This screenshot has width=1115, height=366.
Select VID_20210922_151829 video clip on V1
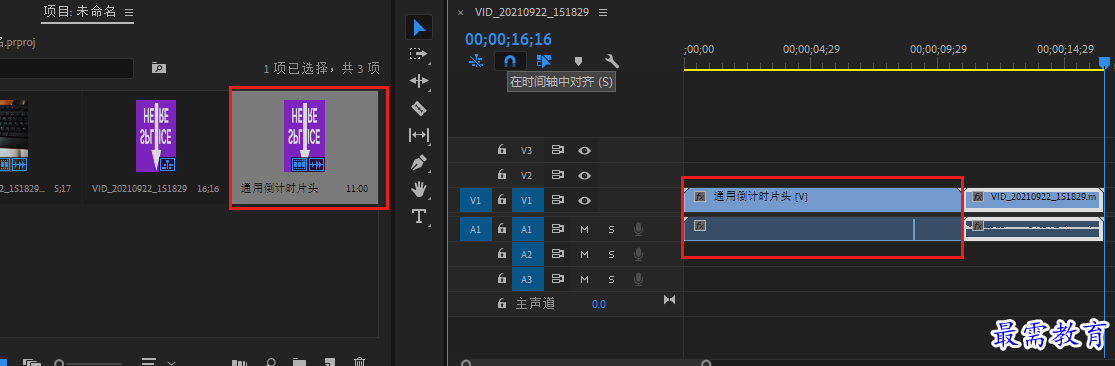point(1033,200)
